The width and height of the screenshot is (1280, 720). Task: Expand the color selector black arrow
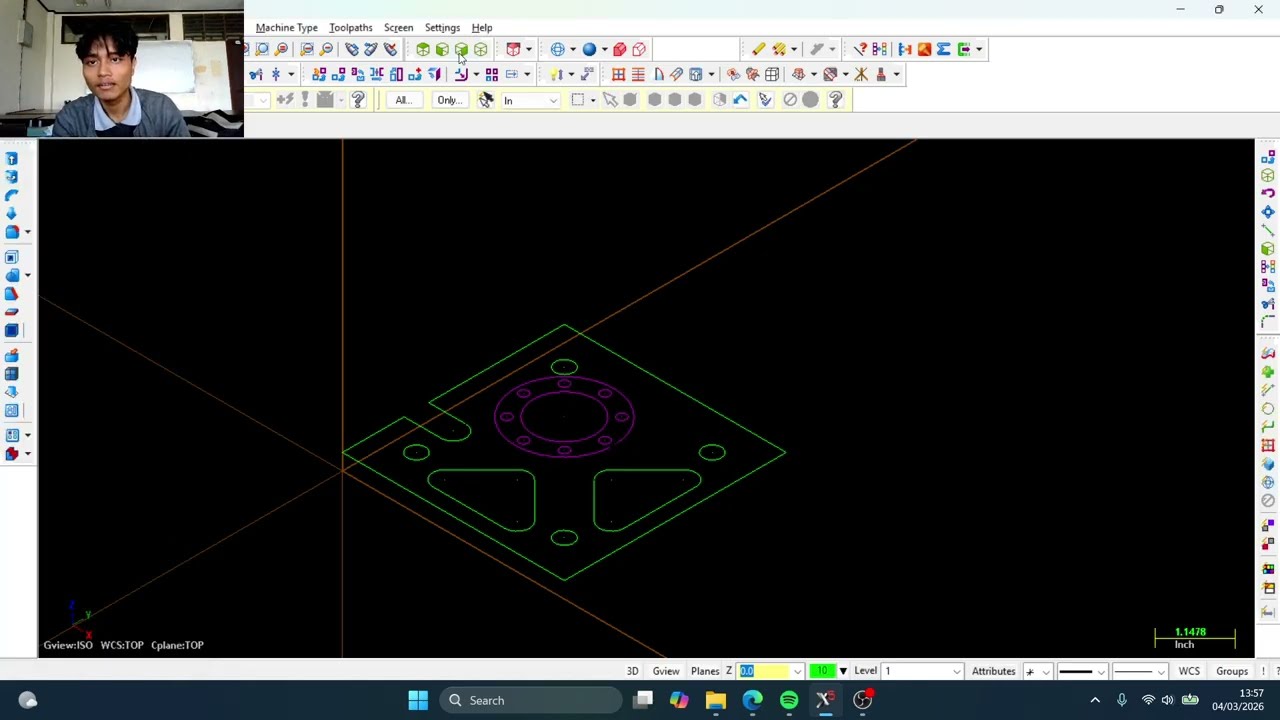pyautogui.click(x=843, y=671)
